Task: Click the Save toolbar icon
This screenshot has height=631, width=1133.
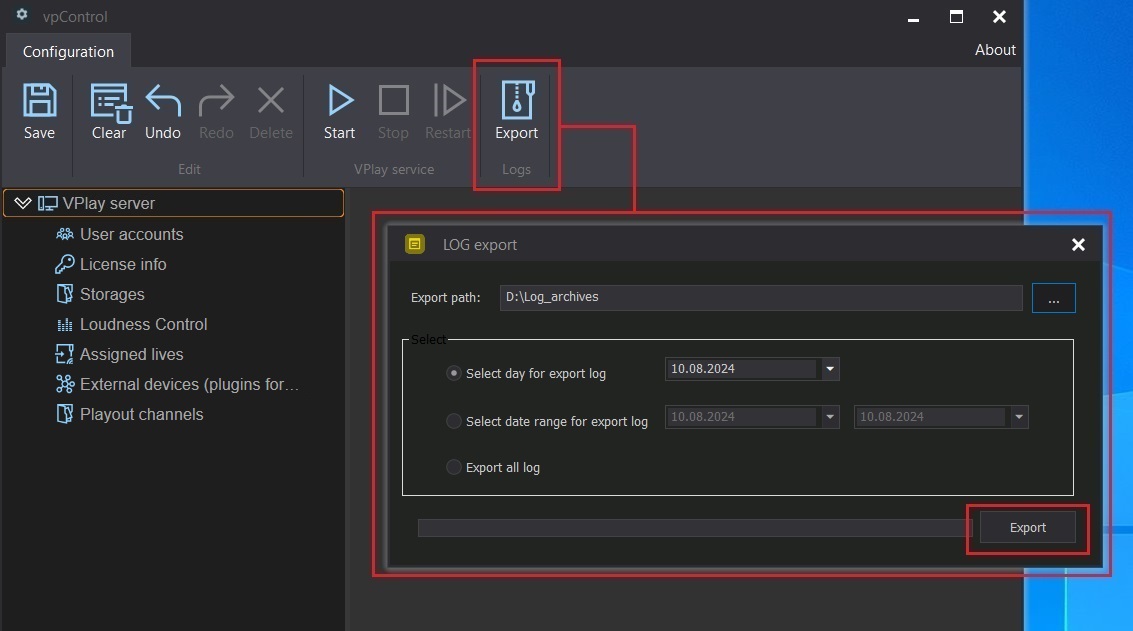Action: pos(39,100)
